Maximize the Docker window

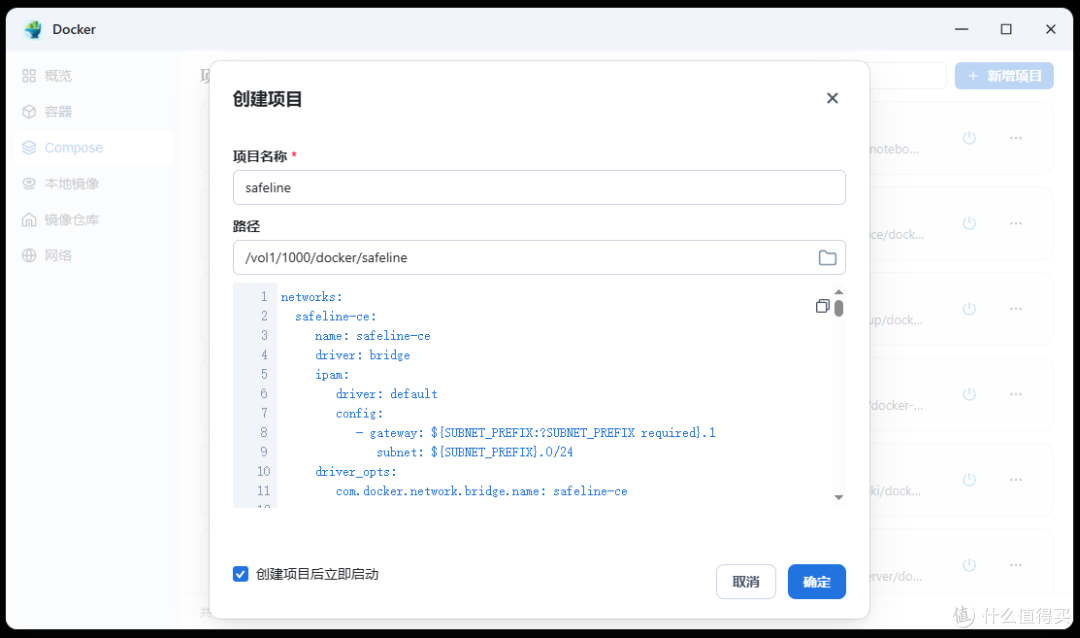1006,29
